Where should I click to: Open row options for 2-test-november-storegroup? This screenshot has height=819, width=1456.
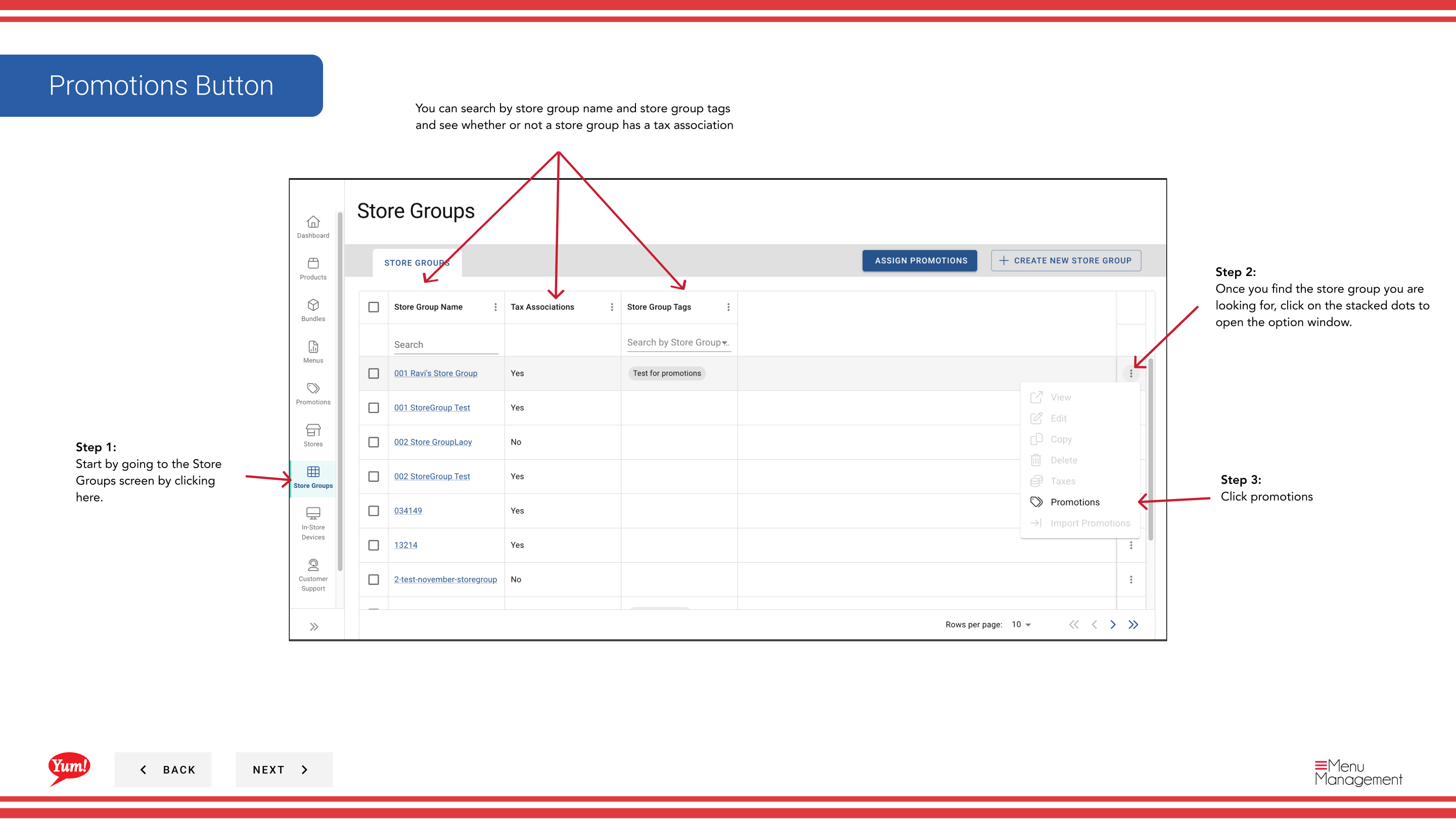1131,579
